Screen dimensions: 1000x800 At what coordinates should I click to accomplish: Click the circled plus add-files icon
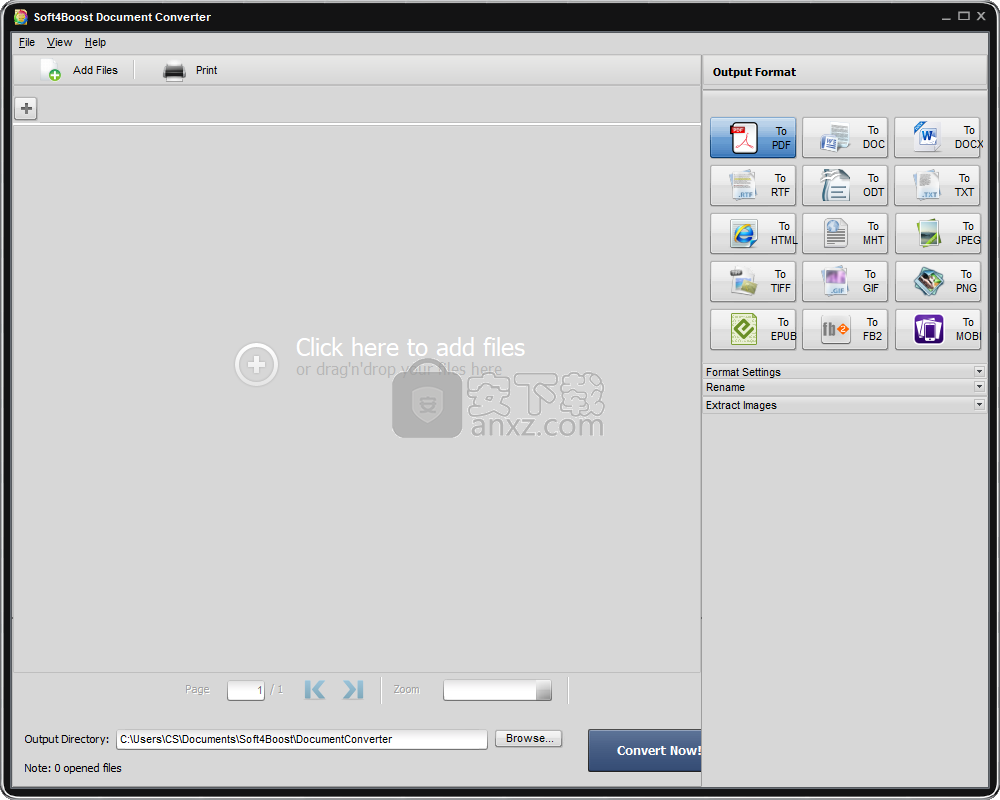[256, 364]
